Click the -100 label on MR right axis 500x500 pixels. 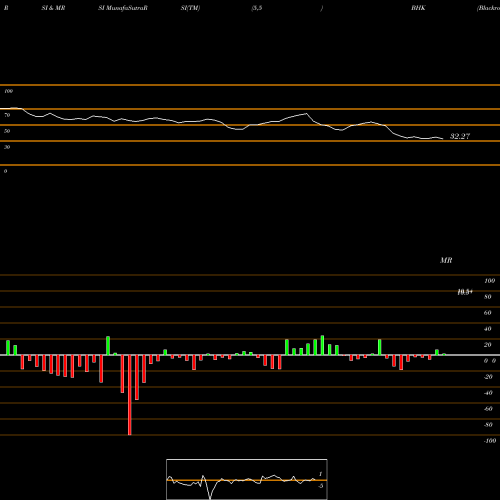pyautogui.click(x=490, y=441)
